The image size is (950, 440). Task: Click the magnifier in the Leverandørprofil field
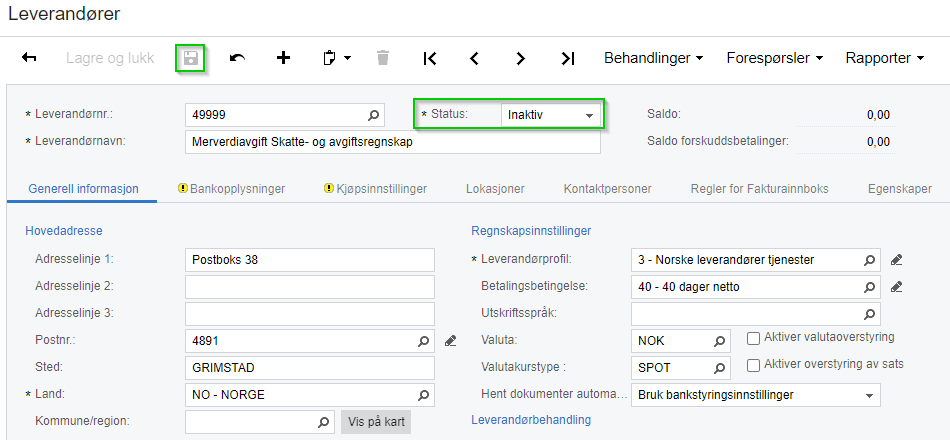(869, 260)
